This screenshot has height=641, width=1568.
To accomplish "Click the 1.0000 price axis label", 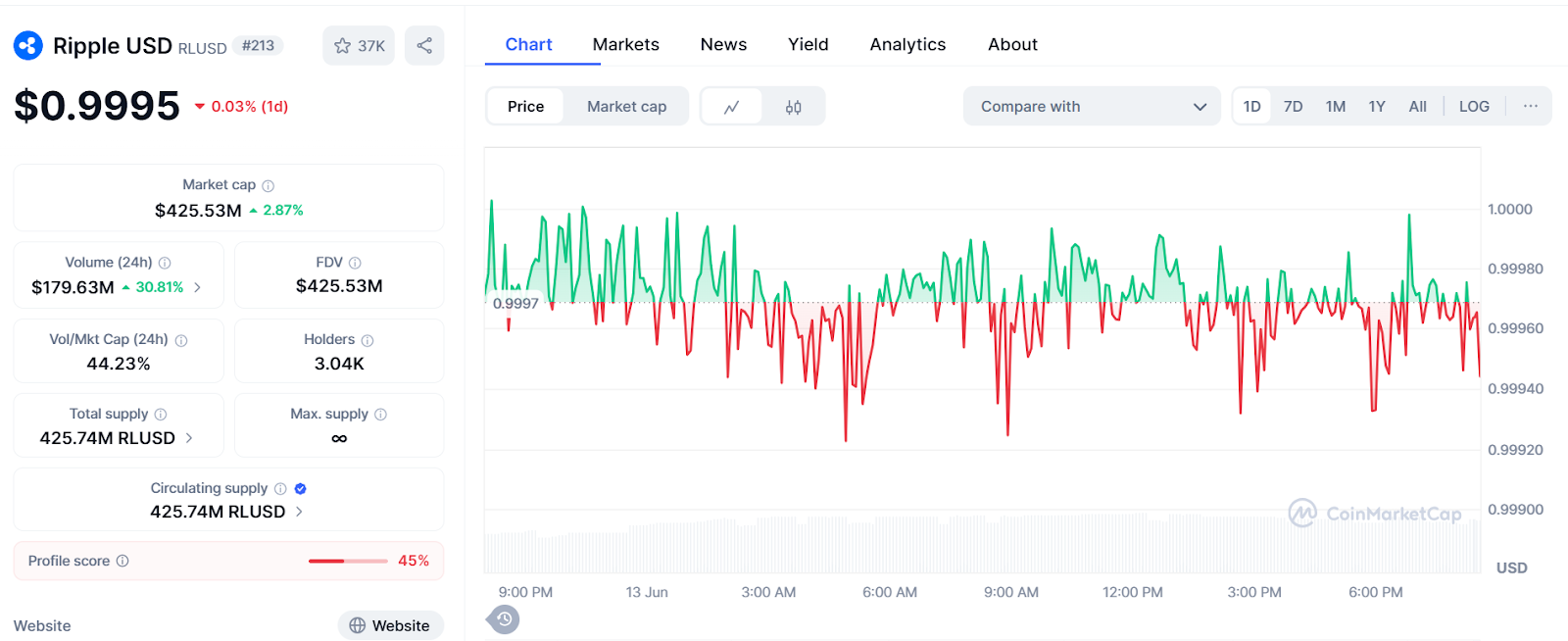I will click(x=1509, y=209).
